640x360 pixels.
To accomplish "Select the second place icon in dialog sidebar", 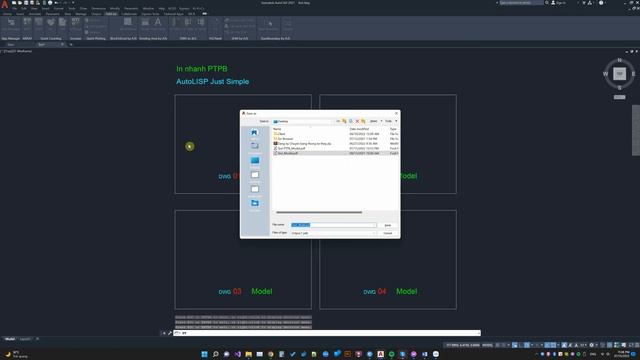I will point(255,147).
